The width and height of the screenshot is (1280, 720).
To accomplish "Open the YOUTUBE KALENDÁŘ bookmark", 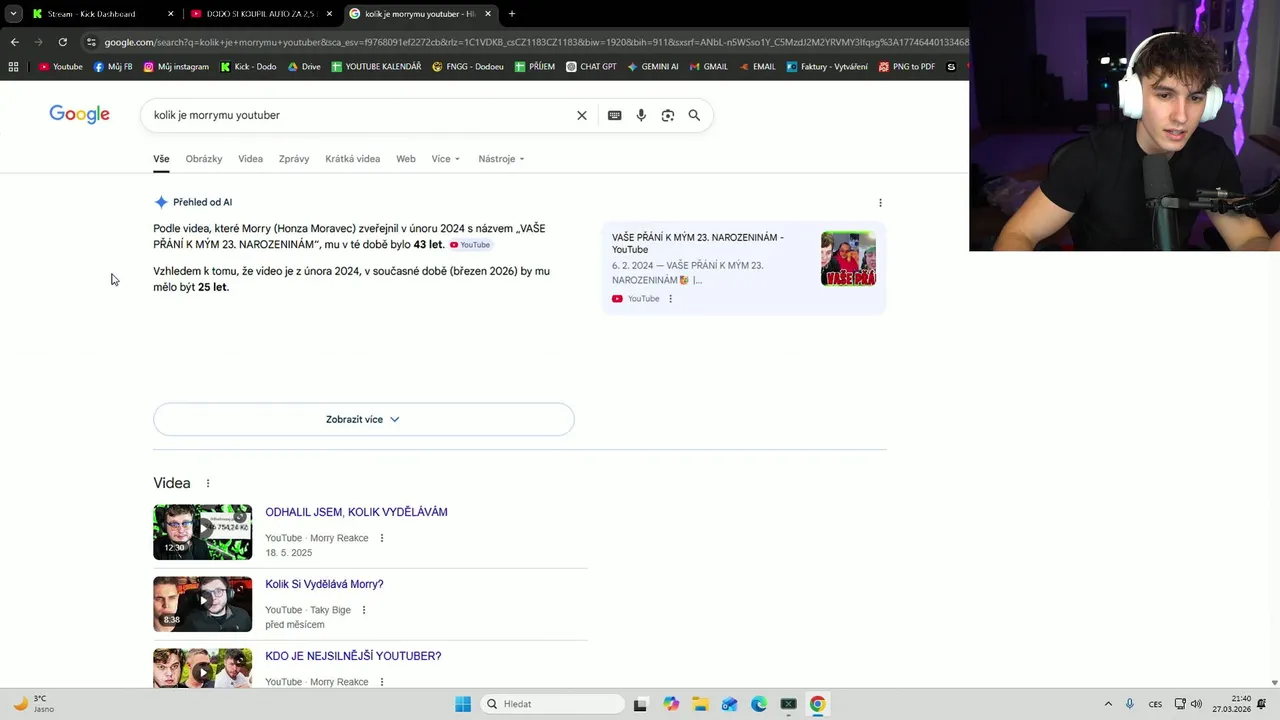I will click(x=376, y=67).
